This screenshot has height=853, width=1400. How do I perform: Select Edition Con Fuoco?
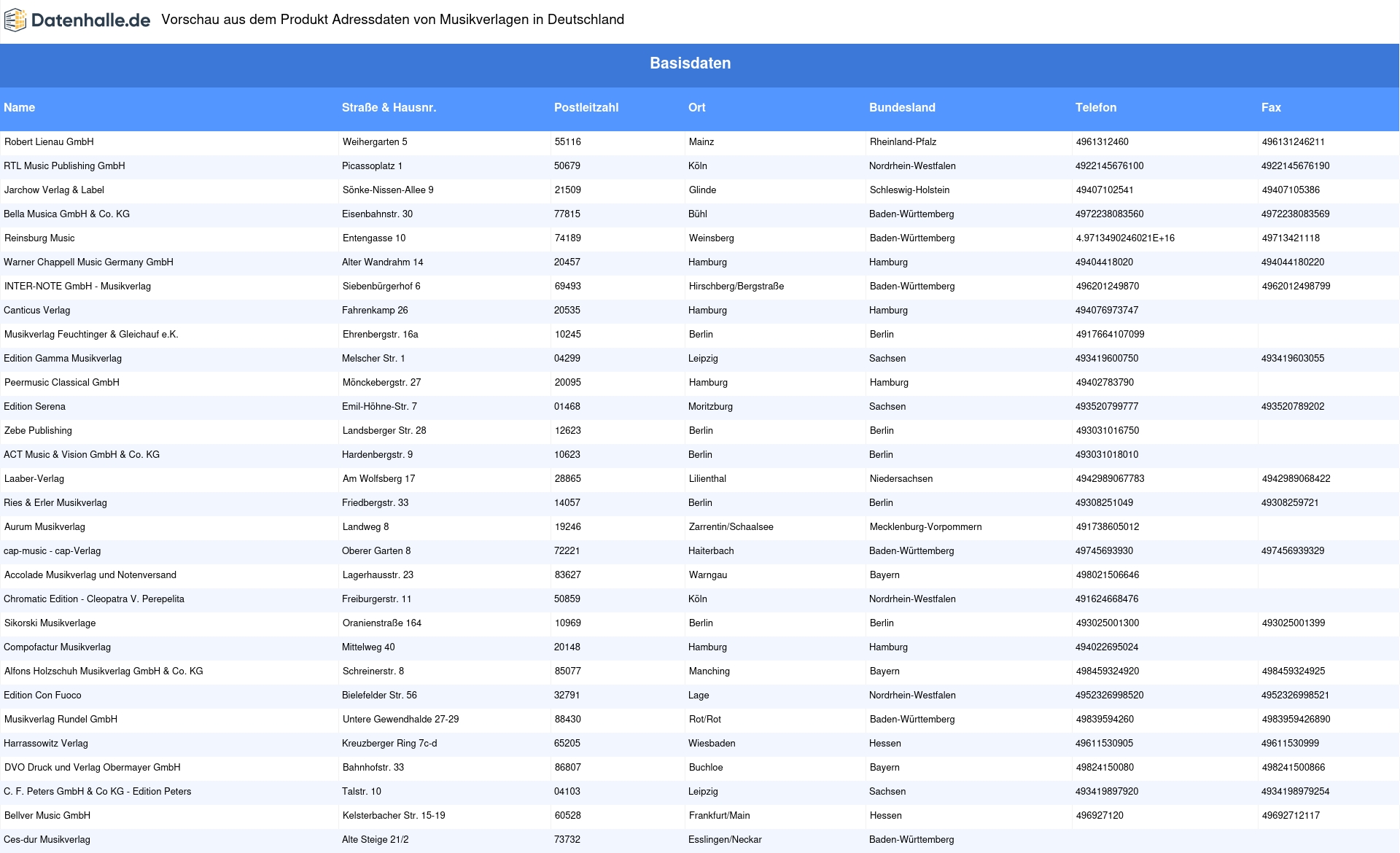tap(42, 696)
